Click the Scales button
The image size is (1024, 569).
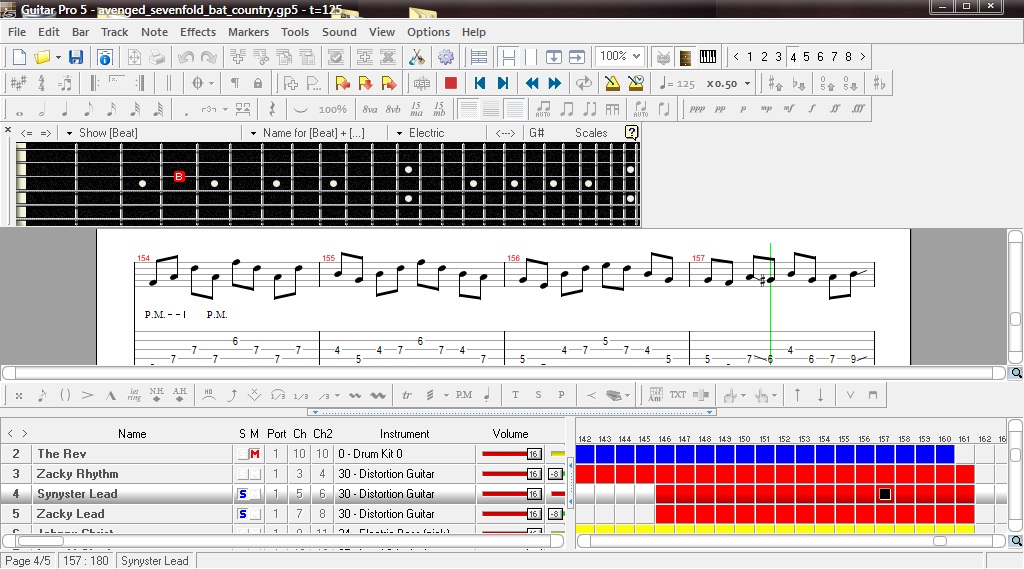591,133
